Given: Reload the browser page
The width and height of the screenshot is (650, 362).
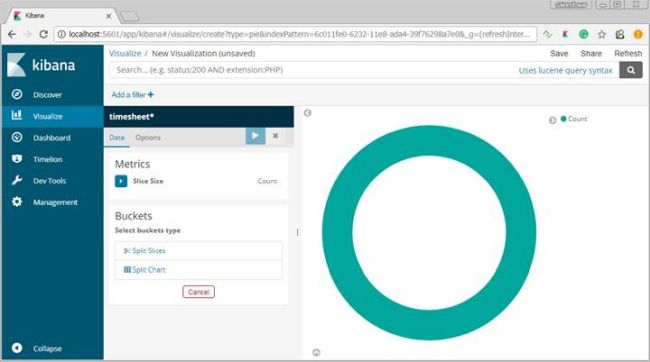Looking at the screenshot, I should click(44, 34).
